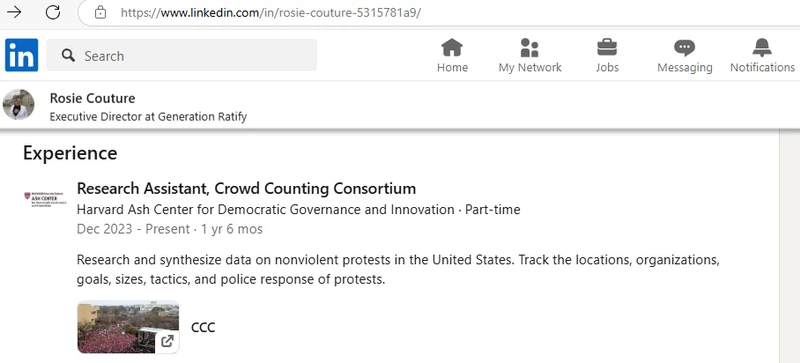This screenshot has height=363, width=800.
Task: Open the Research Assistant, Crowd Counting Consortium title
Action: coord(246,188)
